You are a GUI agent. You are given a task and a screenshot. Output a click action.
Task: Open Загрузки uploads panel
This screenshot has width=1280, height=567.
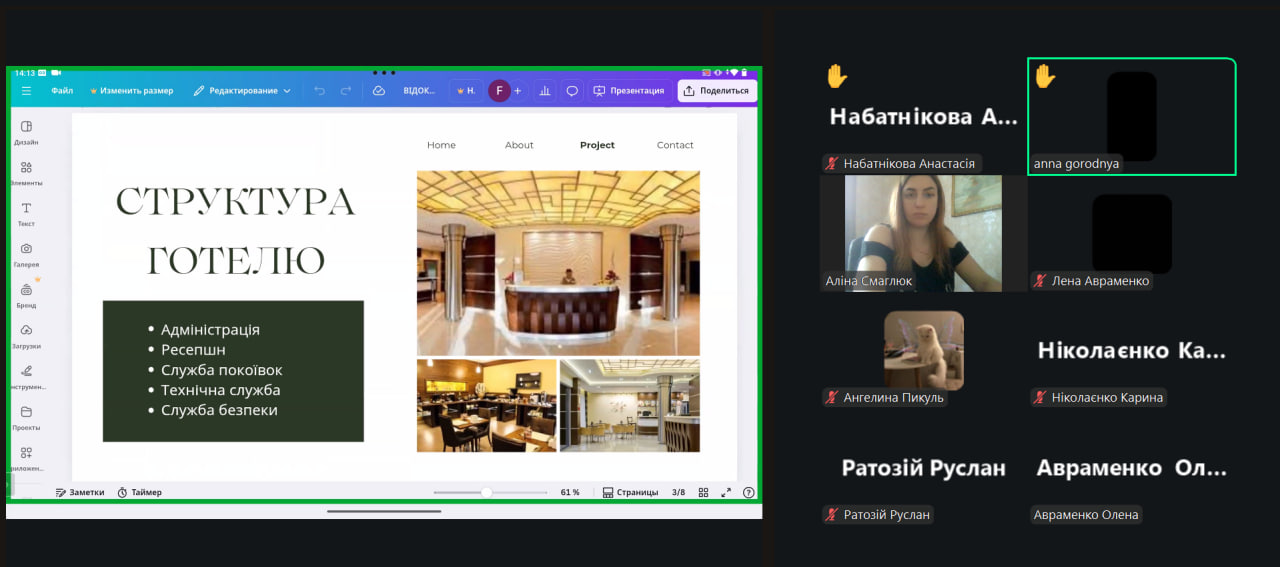tap(26, 335)
